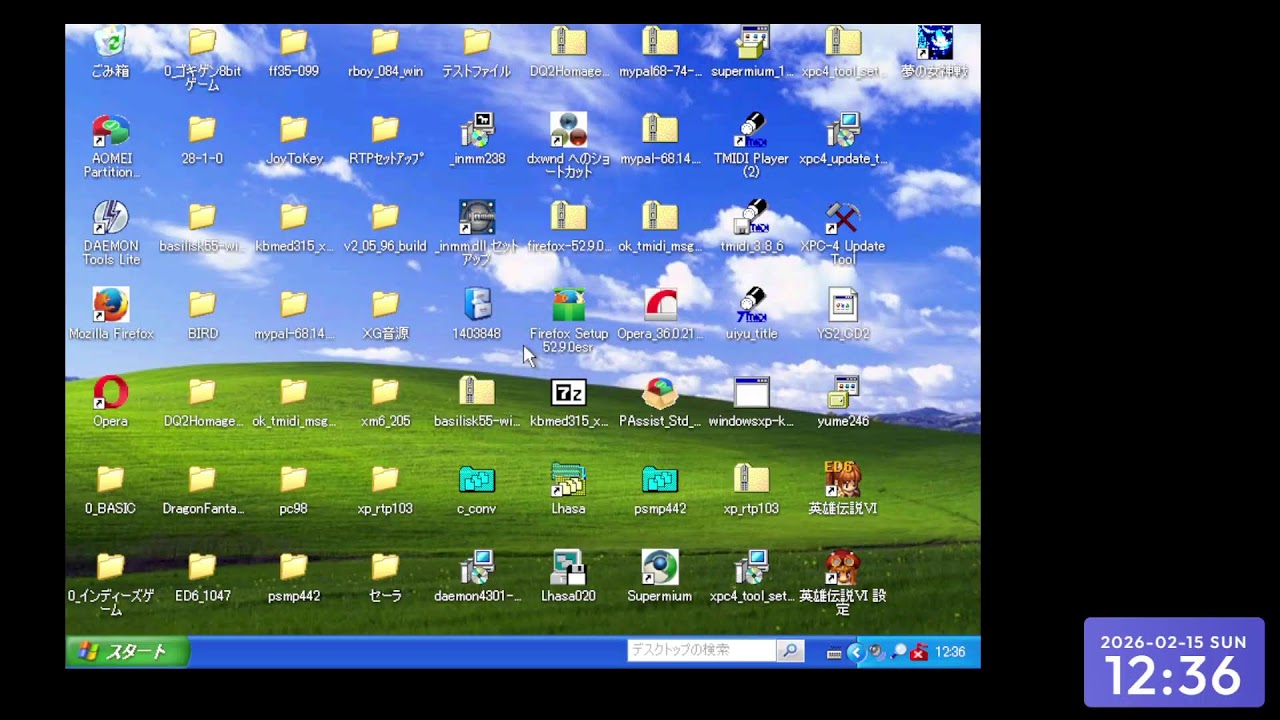Click the taskbar clock showing 12:36
1280x720 pixels.
[x=950, y=652]
